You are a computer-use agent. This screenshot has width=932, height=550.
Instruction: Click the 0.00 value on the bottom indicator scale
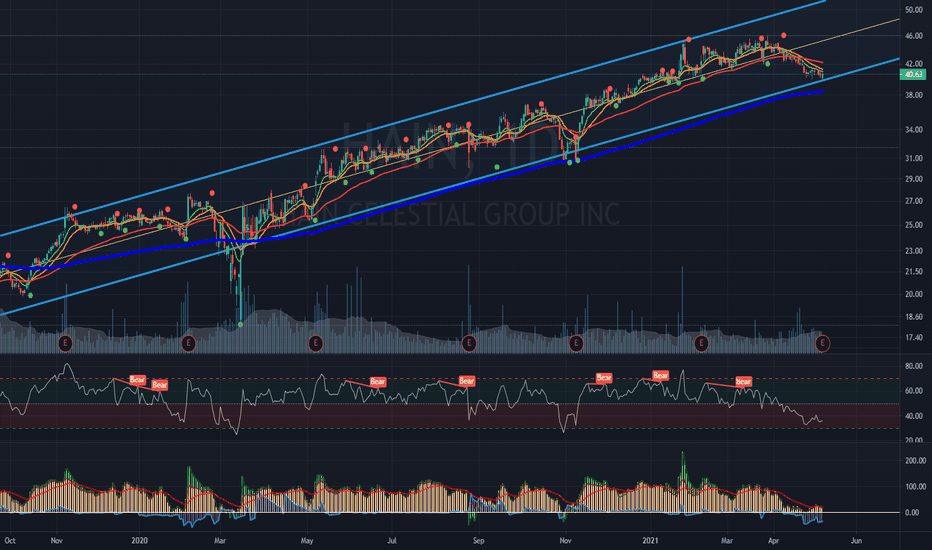pos(911,513)
